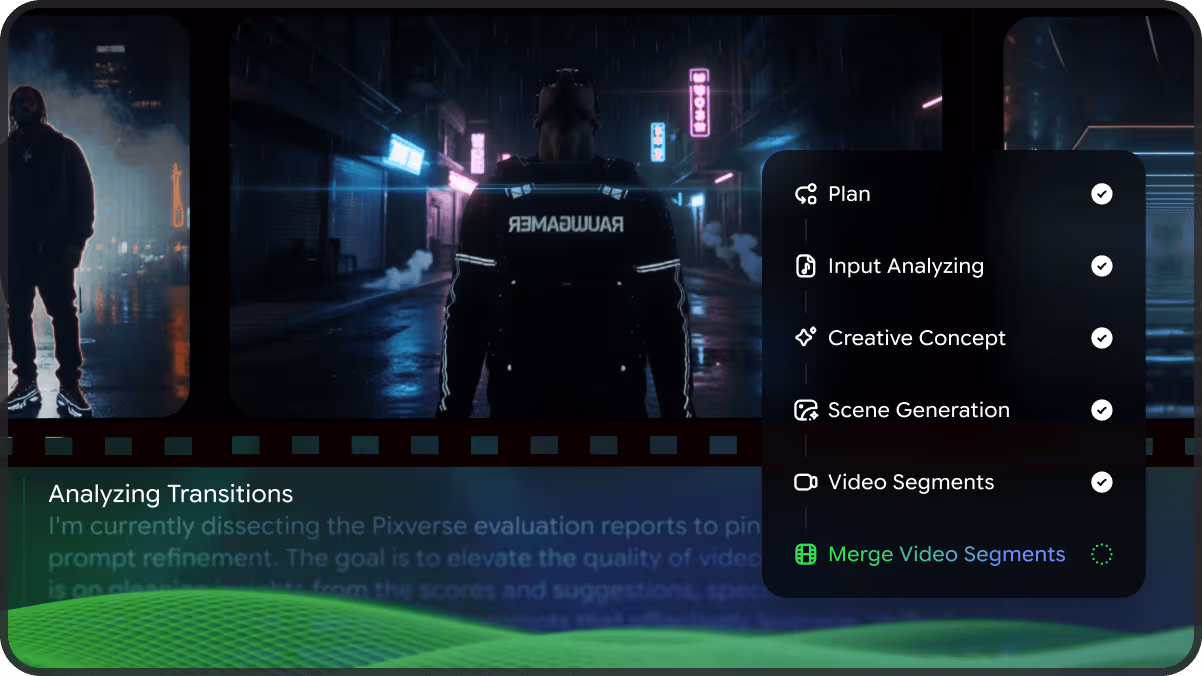Viewport: 1202px width, 676px height.
Task: Open the Video Segments step label
Action: (x=911, y=482)
